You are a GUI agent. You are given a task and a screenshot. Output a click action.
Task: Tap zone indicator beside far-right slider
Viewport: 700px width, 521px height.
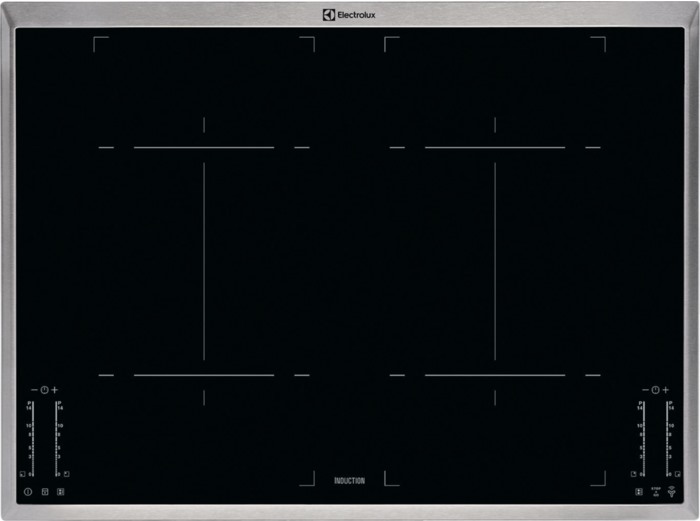click(x=677, y=473)
